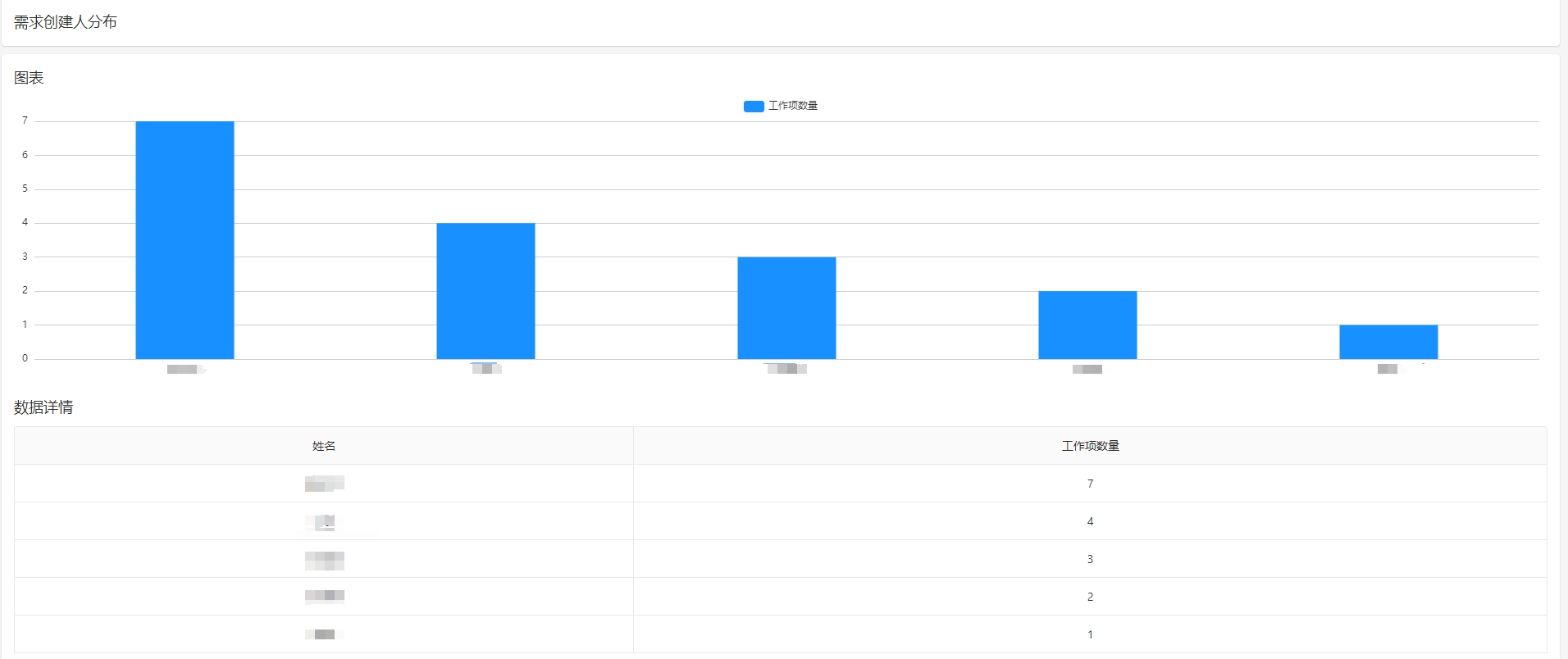Click table cell showing 3
This screenshot has height=659, width=1568.
coord(1090,559)
